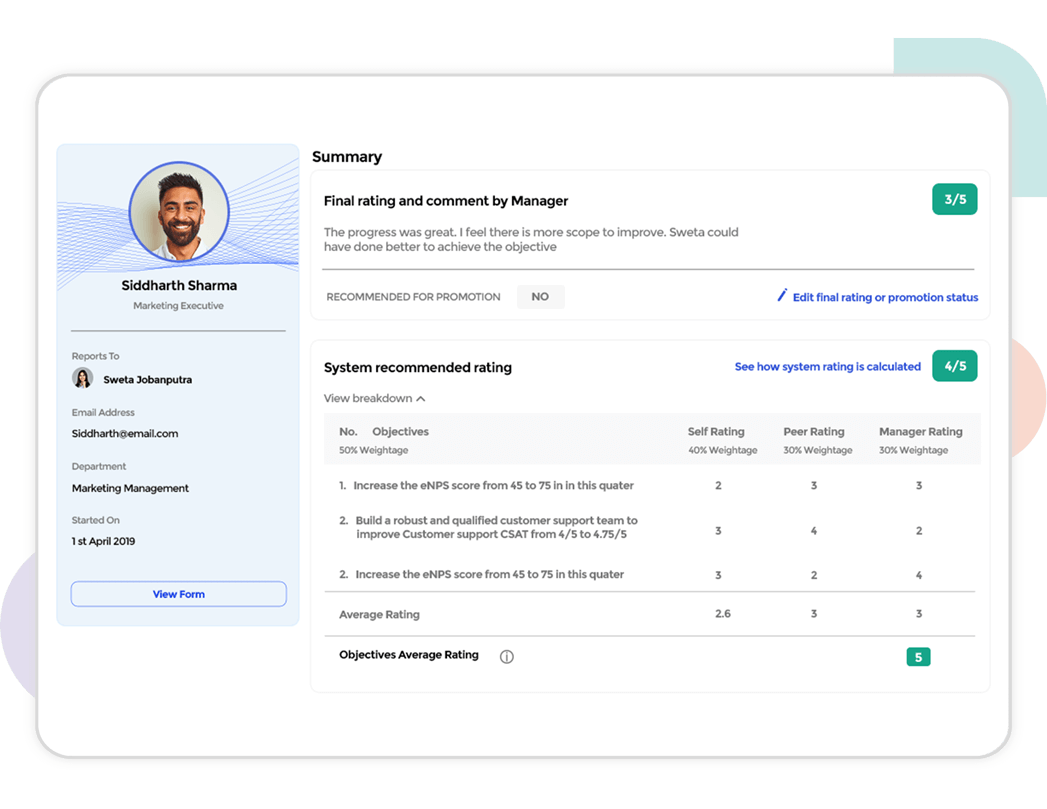Click the 40% Weightage label under Self Rating
The height and width of the screenshot is (809, 1047).
(x=722, y=450)
